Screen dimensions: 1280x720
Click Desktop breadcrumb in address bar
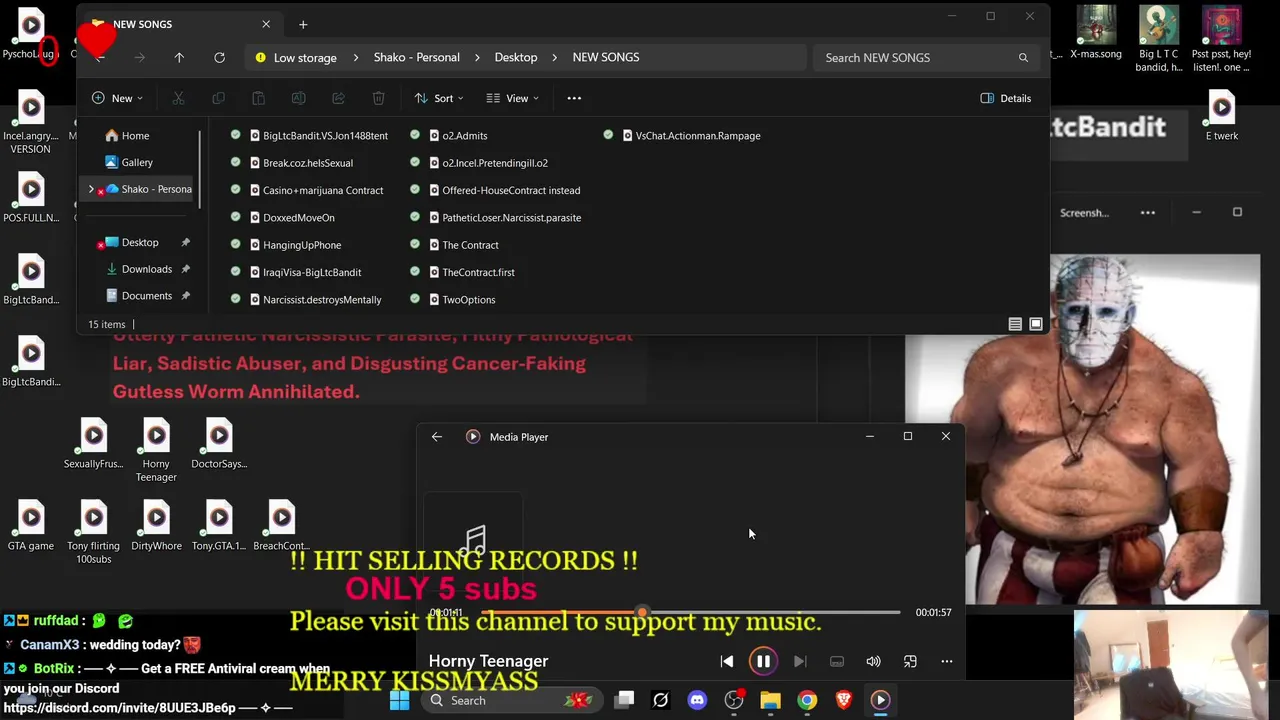click(516, 57)
